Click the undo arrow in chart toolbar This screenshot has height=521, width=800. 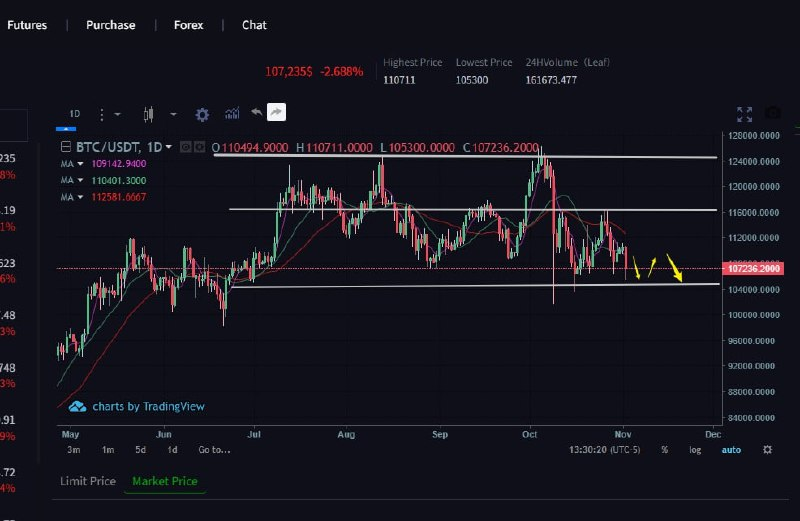[256, 113]
